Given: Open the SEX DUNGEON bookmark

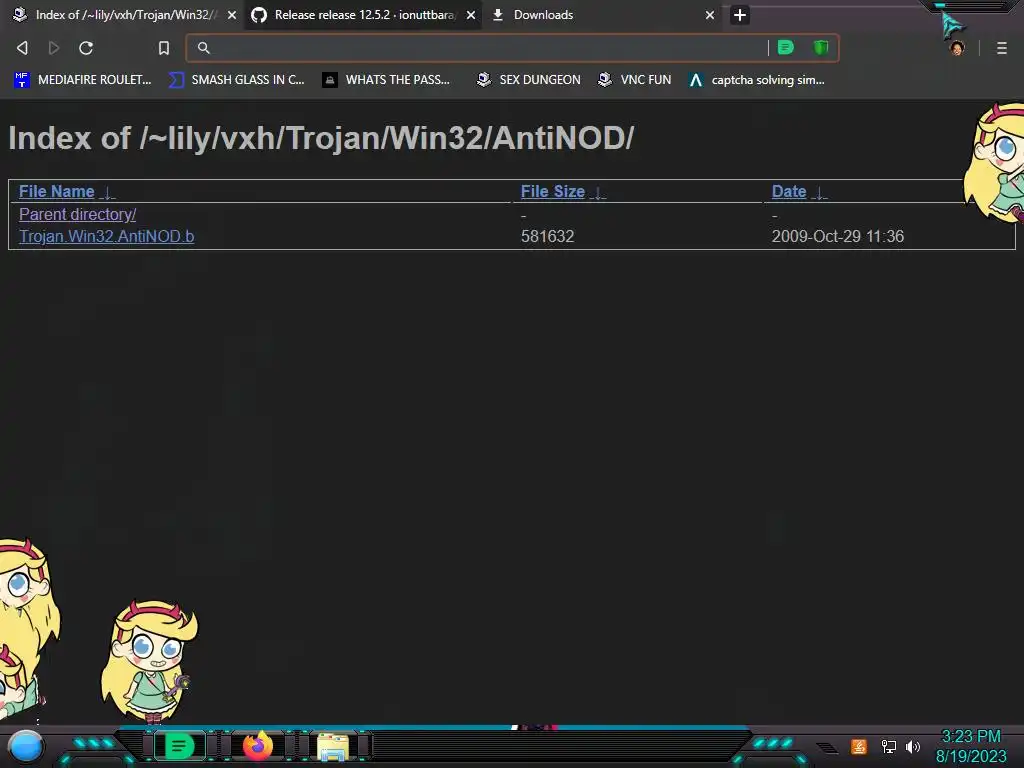Looking at the screenshot, I should pyautogui.click(x=528, y=80).
